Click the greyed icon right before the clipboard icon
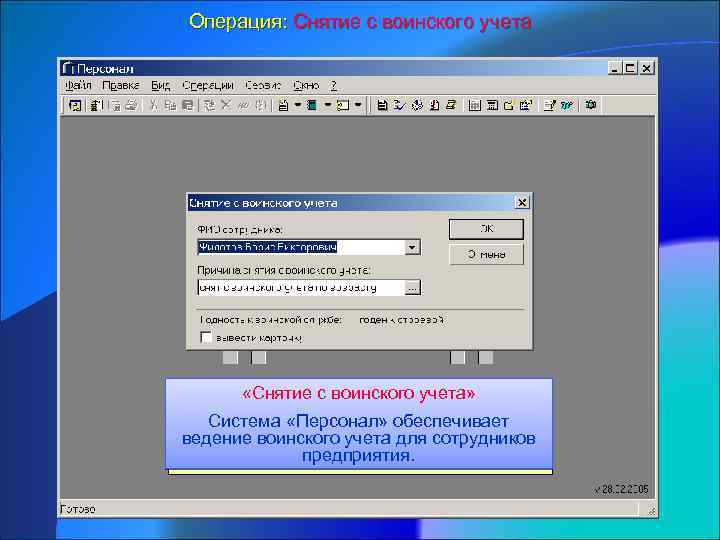720x540 pixels. (x=260, y=105)
